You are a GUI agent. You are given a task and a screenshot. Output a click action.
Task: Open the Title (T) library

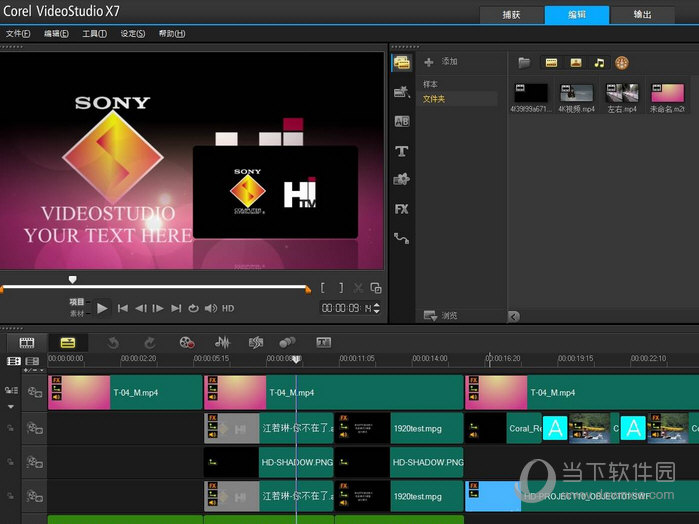(x=402, y=151)
